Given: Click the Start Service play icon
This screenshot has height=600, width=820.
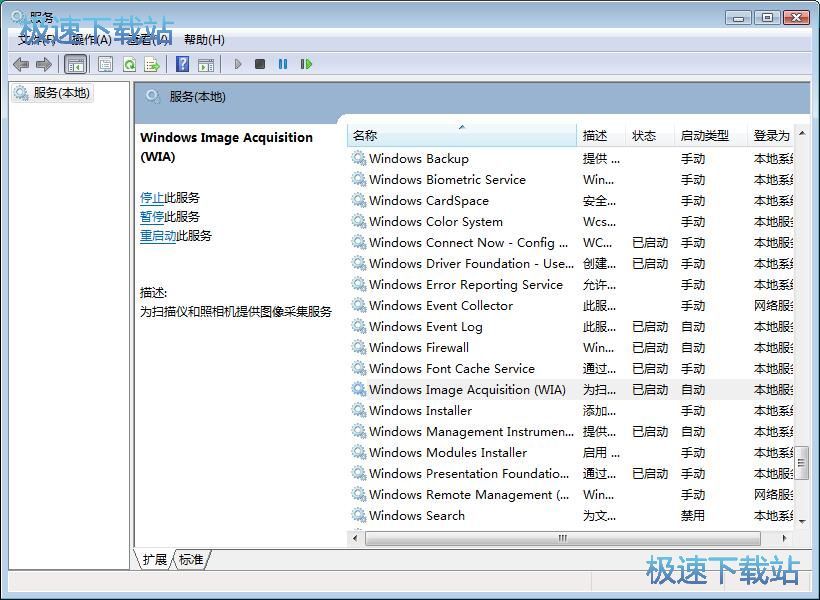Looking at the screenshot, I should click(x=238, y=64).
